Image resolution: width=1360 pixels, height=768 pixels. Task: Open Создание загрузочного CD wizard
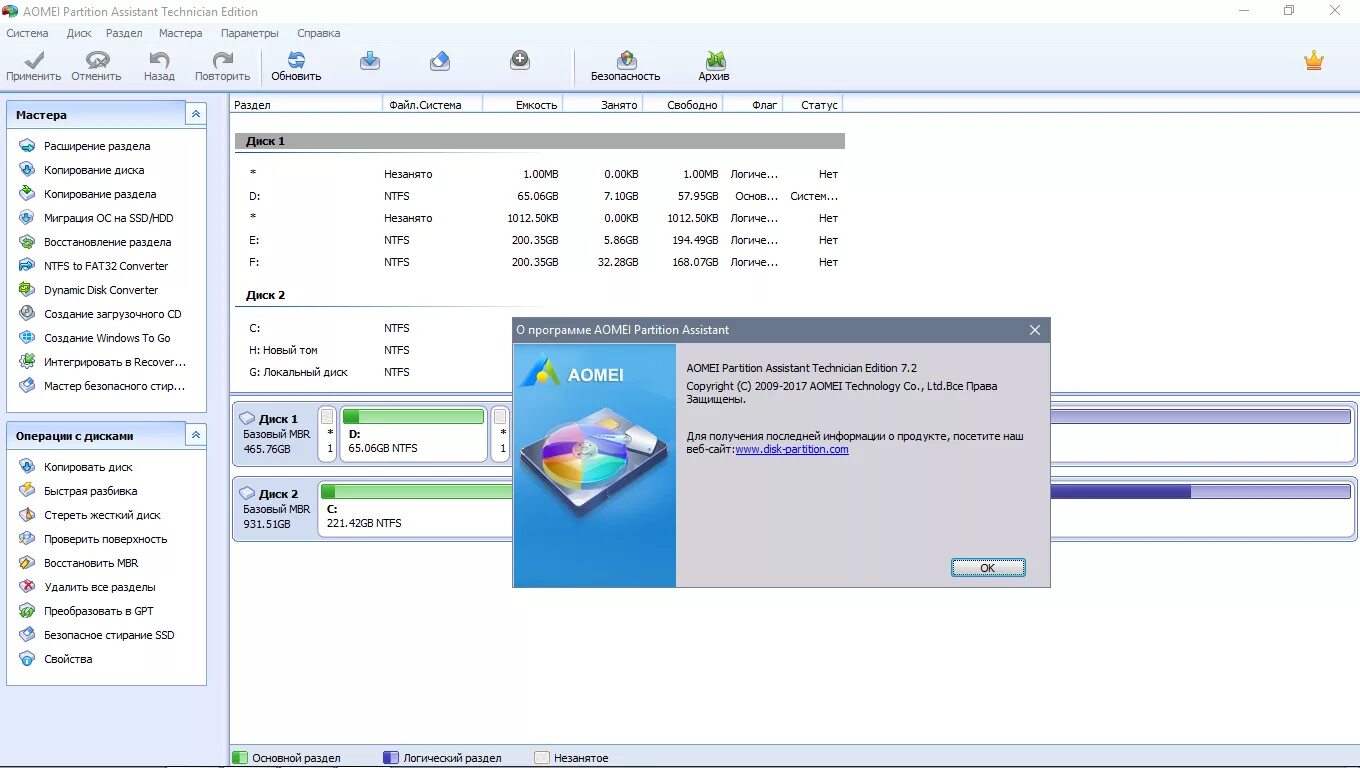(113, 314)
